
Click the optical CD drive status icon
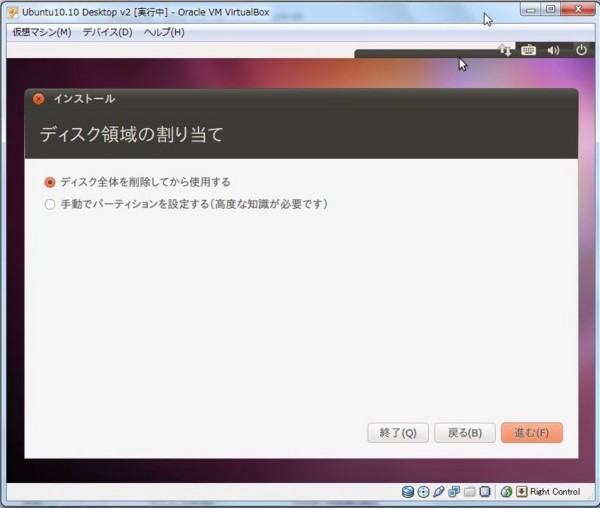[423, 492]
